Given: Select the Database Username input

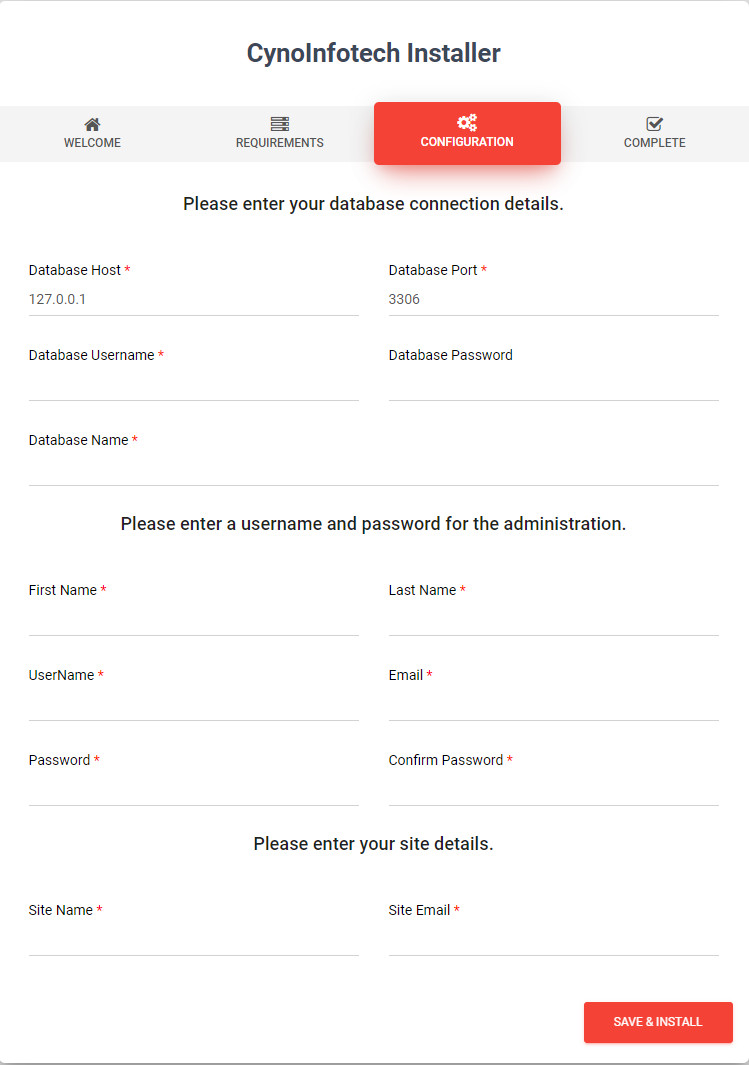Looking at the screenshot, I should point(194,384).
